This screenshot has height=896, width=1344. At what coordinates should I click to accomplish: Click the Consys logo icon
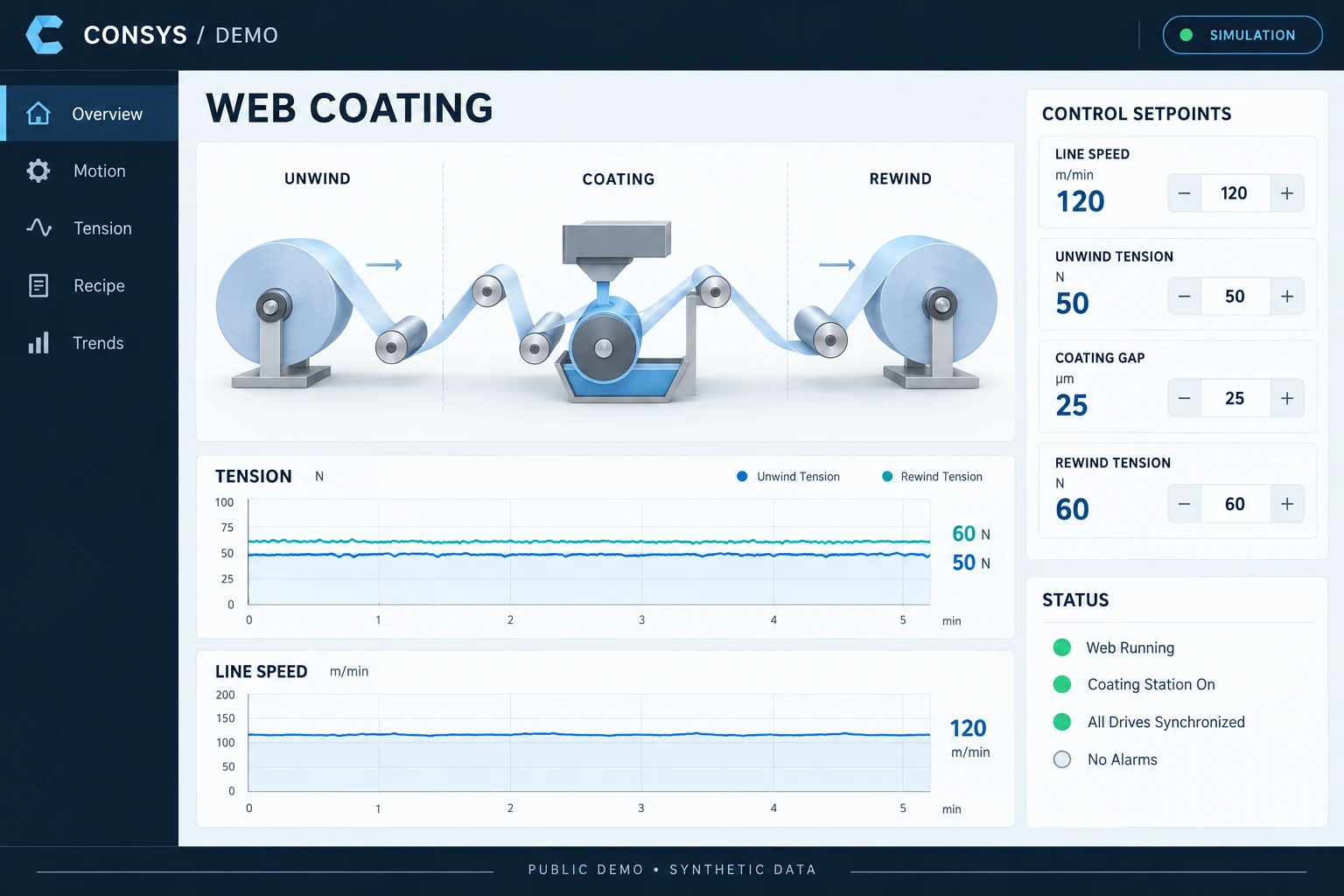(x=45, y=35)
